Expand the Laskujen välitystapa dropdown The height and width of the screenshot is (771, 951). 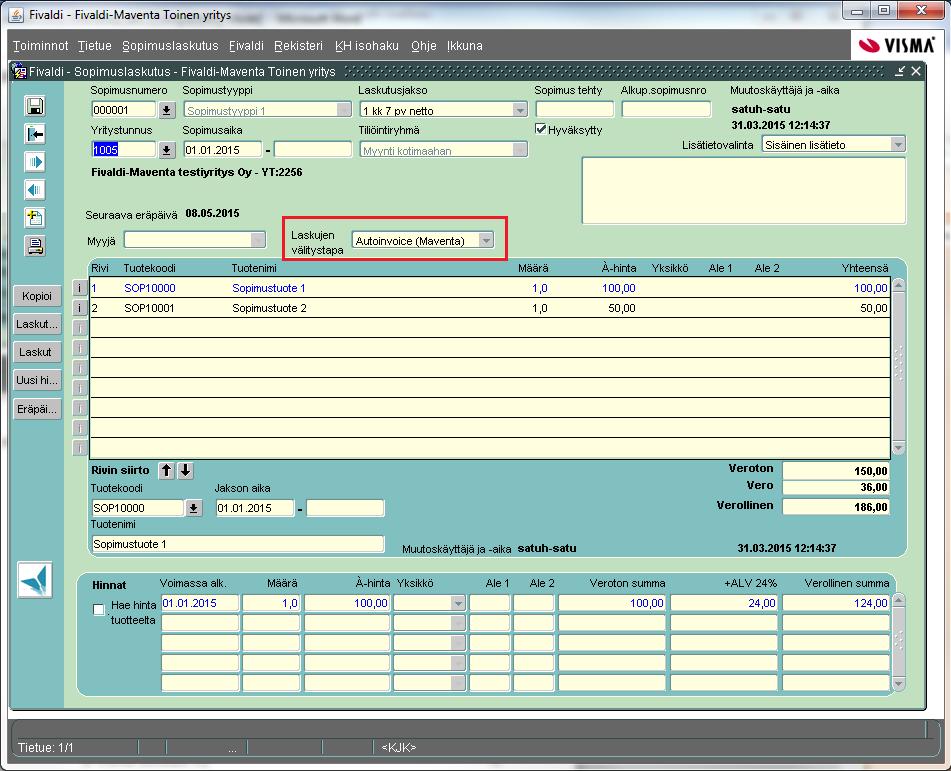pyautogui.click(x=486, y=240)
